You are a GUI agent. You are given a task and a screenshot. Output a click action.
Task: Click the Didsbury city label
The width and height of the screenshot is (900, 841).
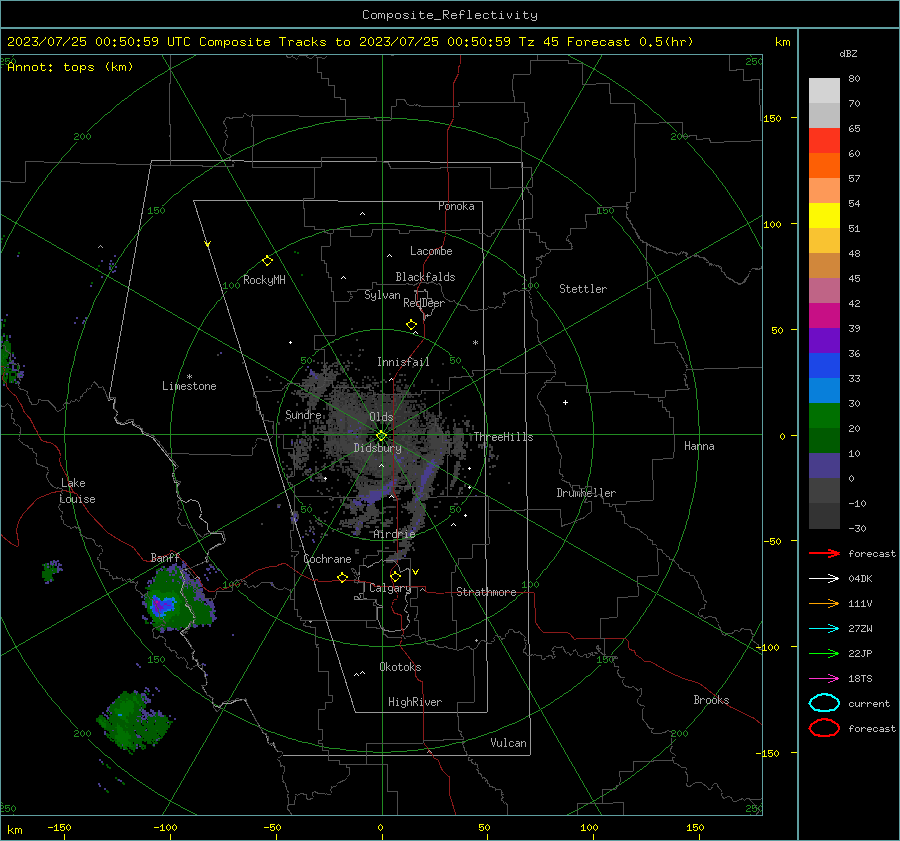(x=378, y=448)
